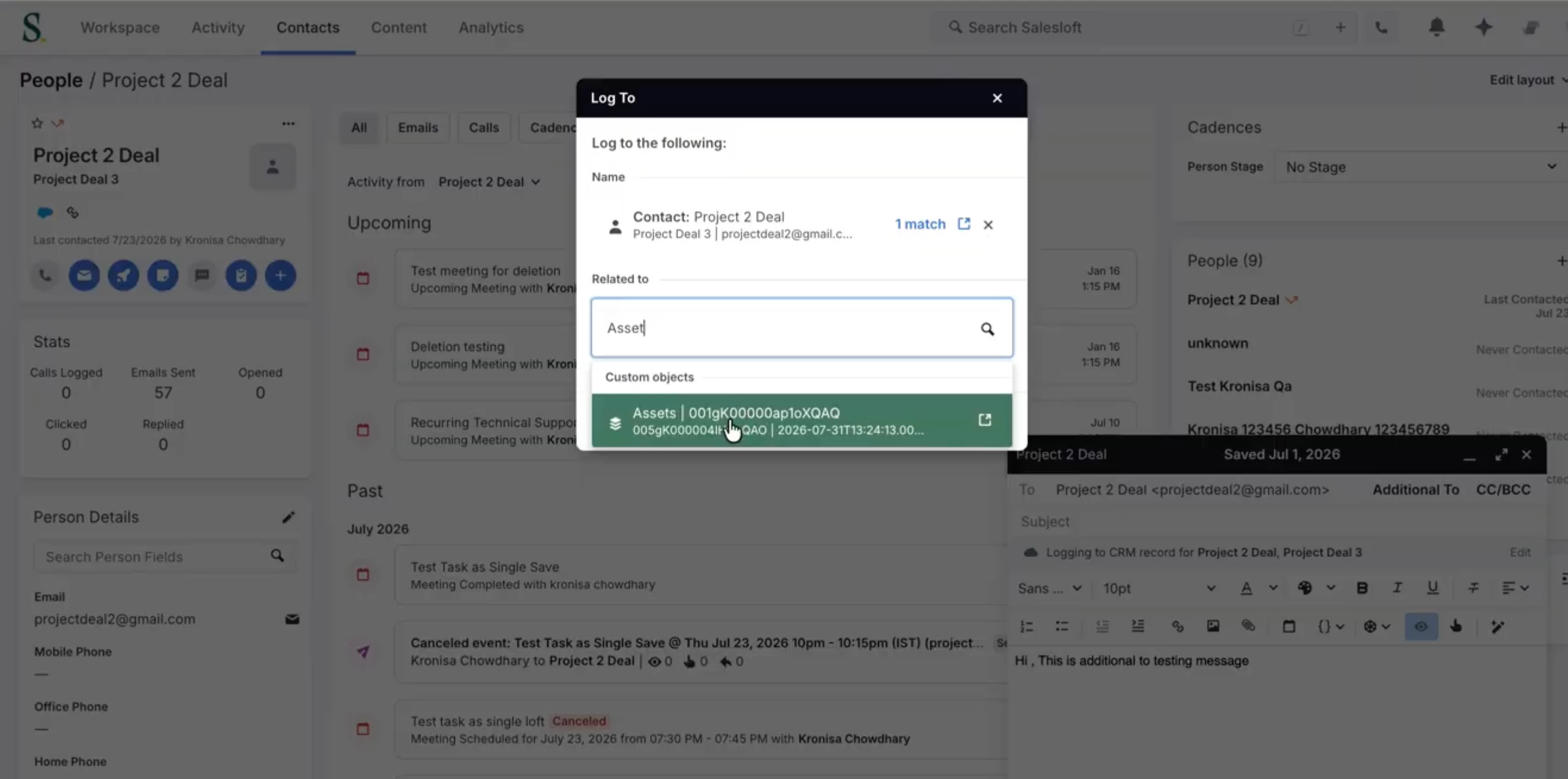This screenshot has height=779, width=1568.
Task: Expand Activity from Project 2 Deal dropdown
Action: click(489, 182)
